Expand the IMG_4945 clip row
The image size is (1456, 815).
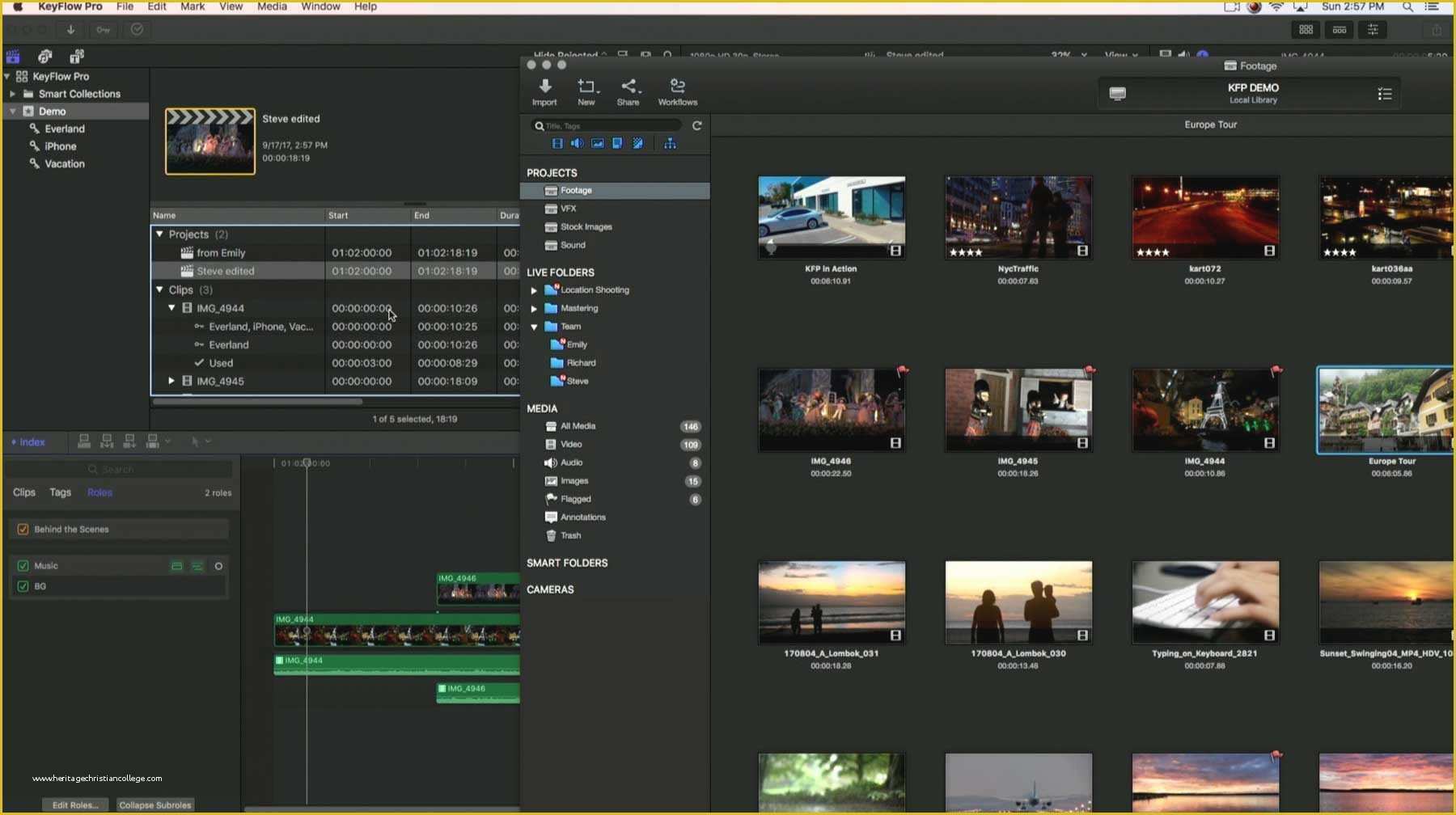coord(171,381)
